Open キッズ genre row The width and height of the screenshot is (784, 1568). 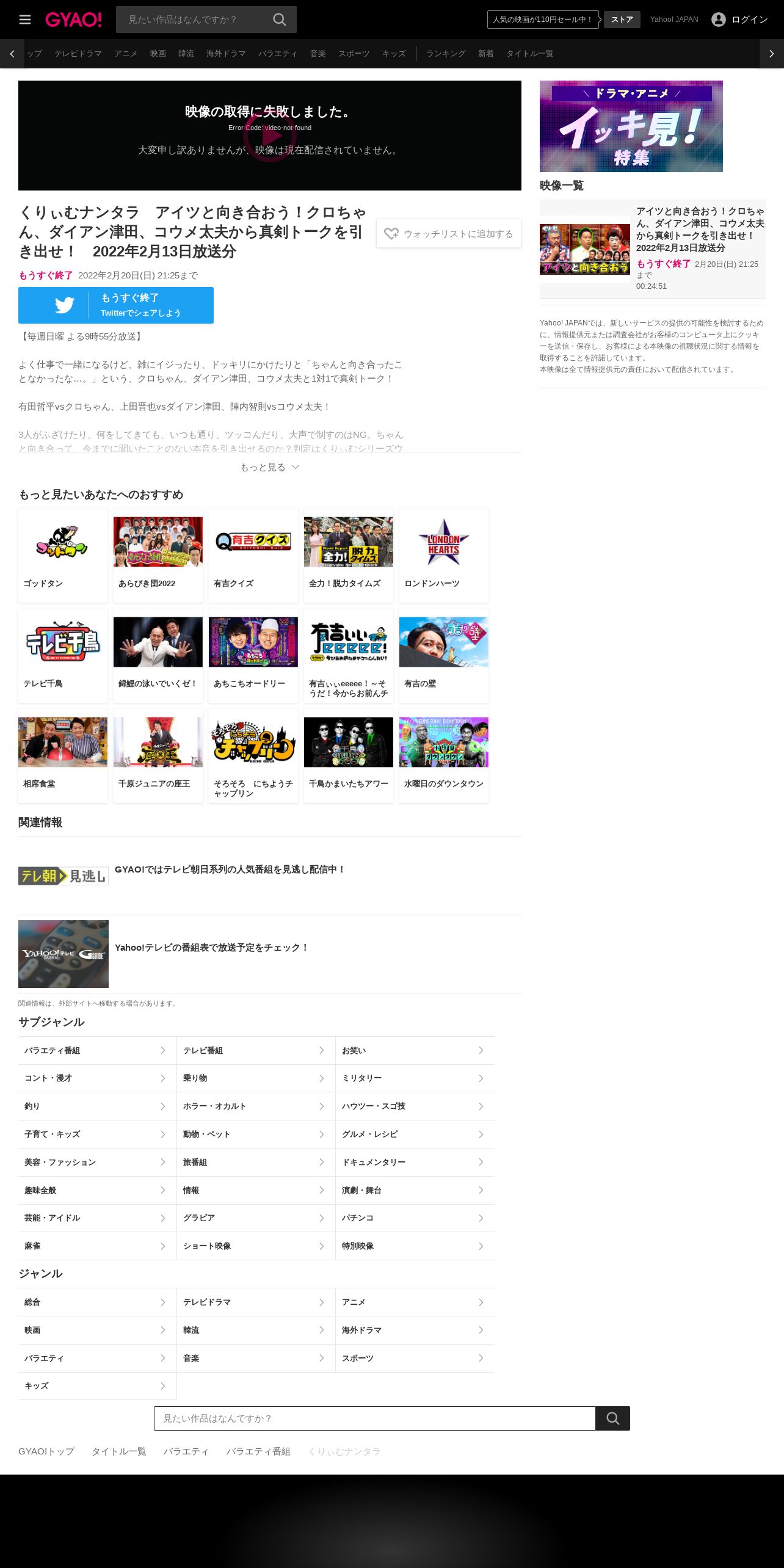click(x=97, y=1386)
